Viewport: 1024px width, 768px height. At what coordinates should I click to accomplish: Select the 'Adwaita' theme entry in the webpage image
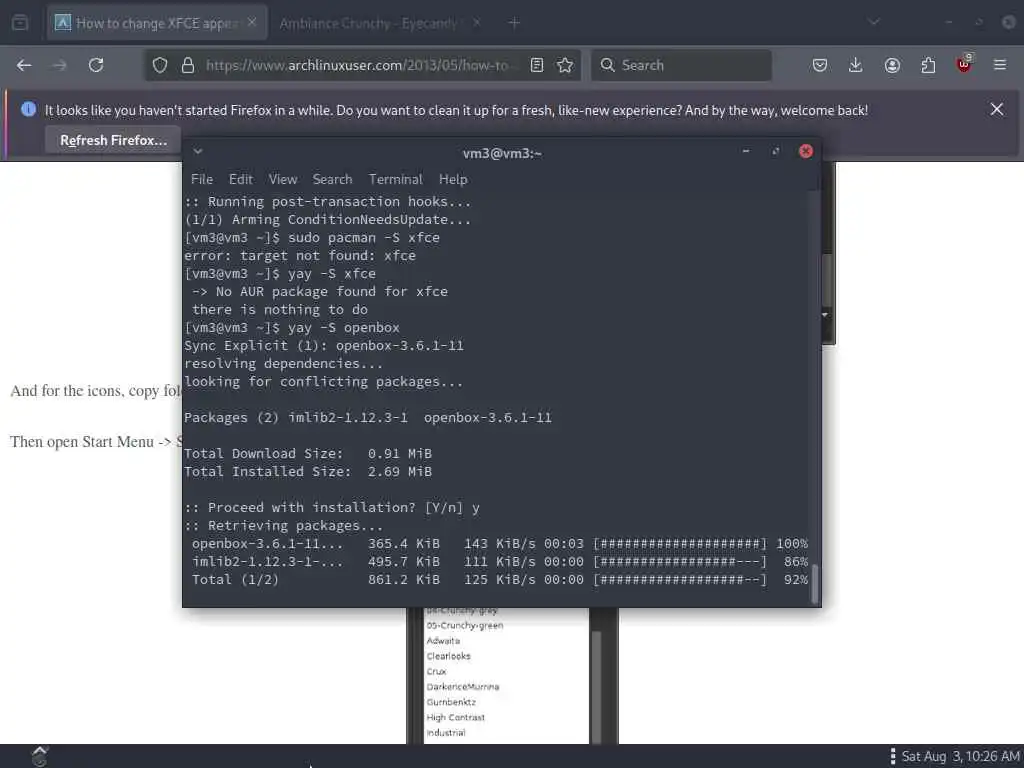point(443,641)
